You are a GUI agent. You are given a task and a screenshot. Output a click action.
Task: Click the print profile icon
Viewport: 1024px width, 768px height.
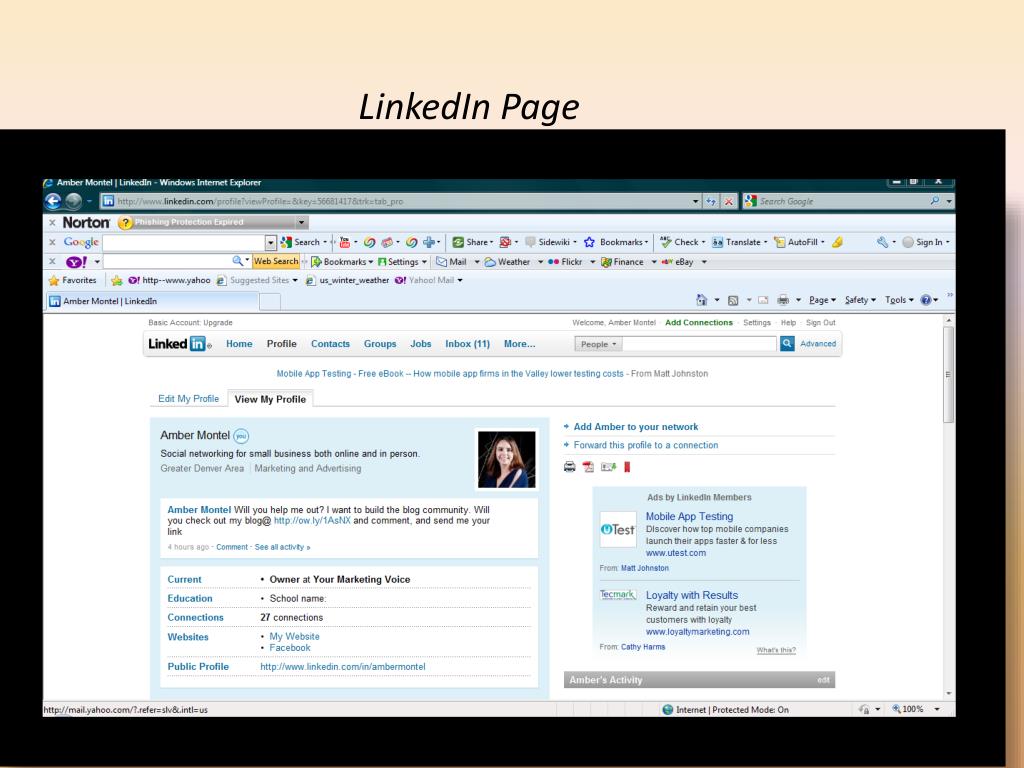[569, 467]
